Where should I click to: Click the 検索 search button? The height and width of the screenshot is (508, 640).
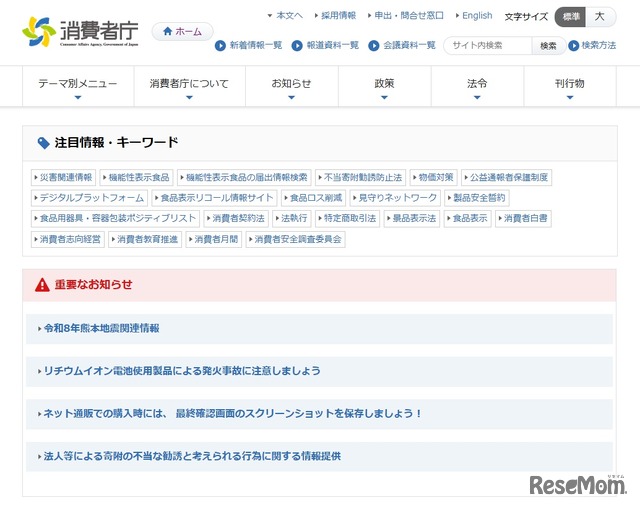point(548,46)
